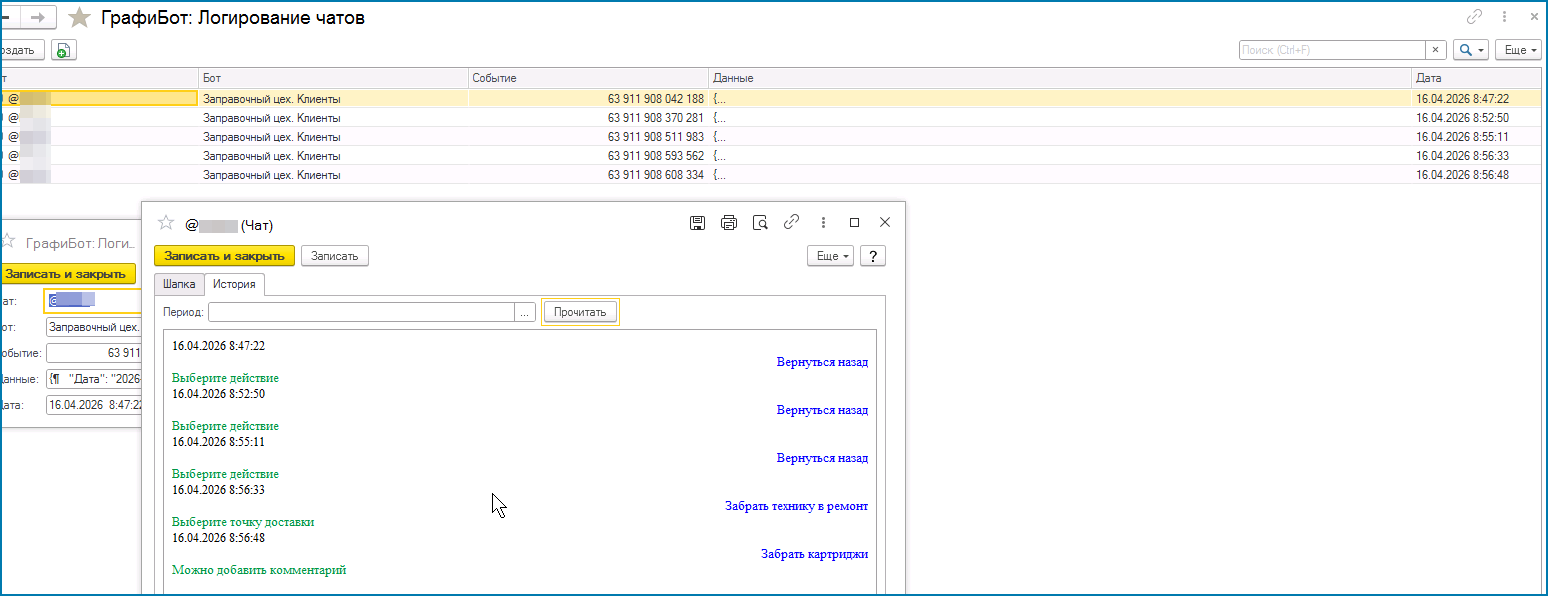This screenshot has width=1548, height=596.
Task: Click the copy-create icon with green plus
Action: [x=63, y=50]
